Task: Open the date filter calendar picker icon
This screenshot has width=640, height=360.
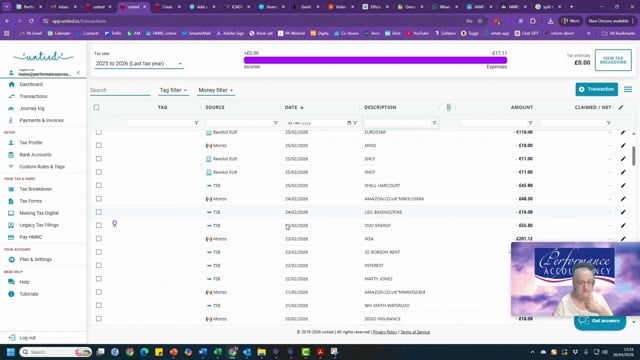Action: [x=349, y=123]
